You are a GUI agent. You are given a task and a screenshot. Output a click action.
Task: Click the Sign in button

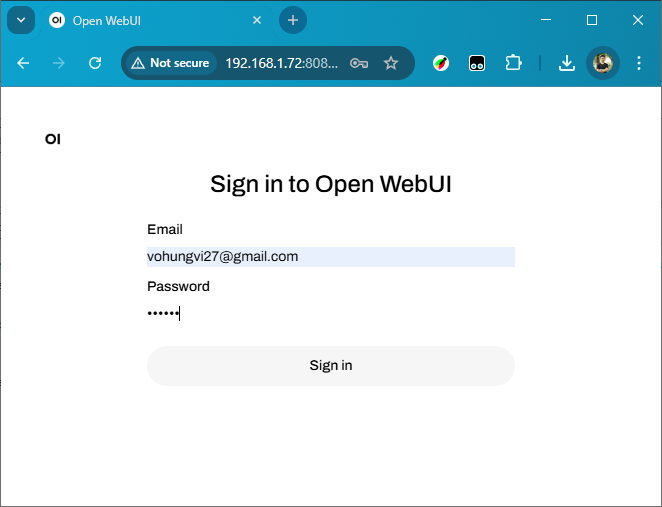tap(331, 366)
